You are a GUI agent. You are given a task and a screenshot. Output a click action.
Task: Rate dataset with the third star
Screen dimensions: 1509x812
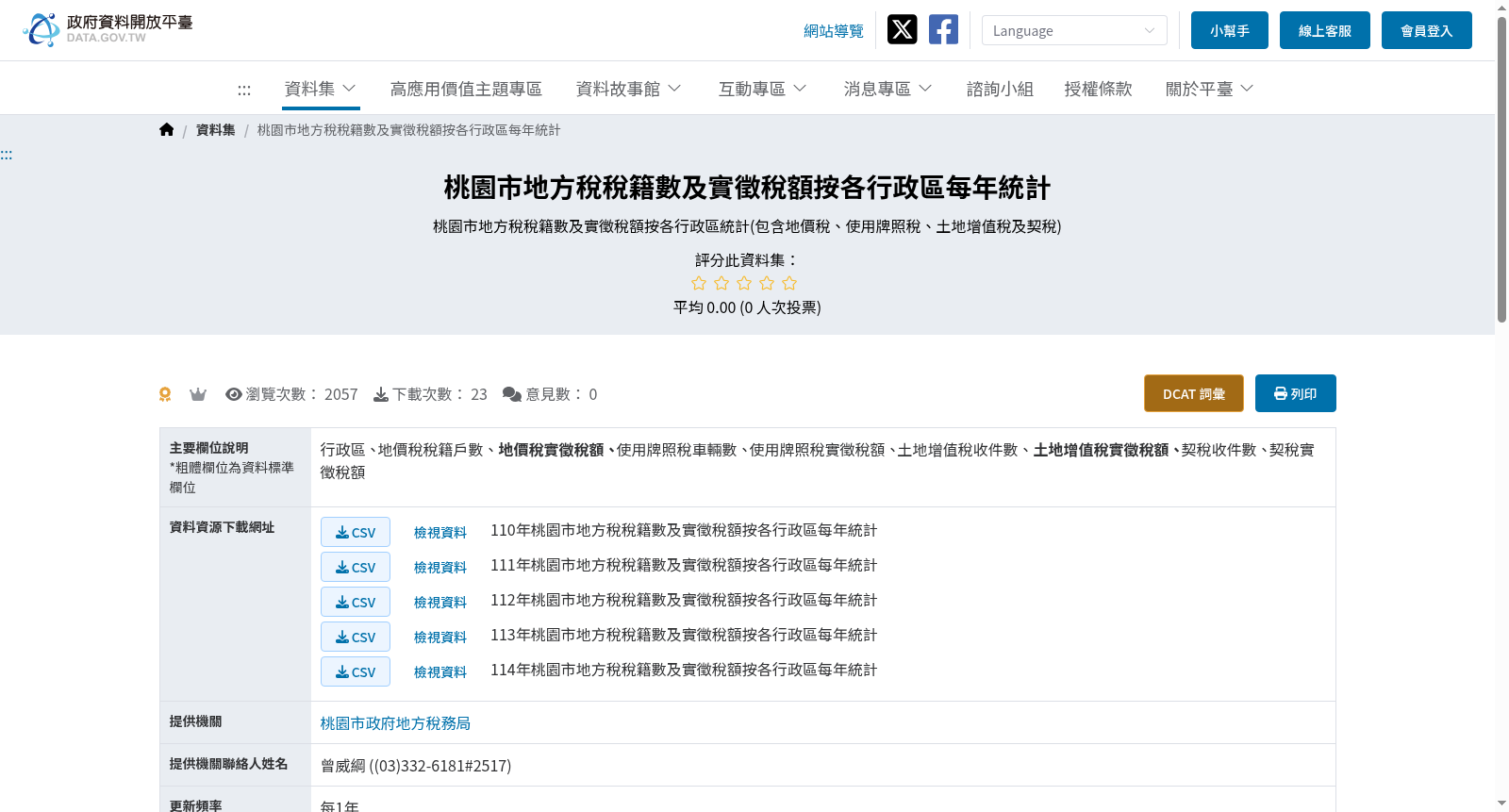point(744,283)
